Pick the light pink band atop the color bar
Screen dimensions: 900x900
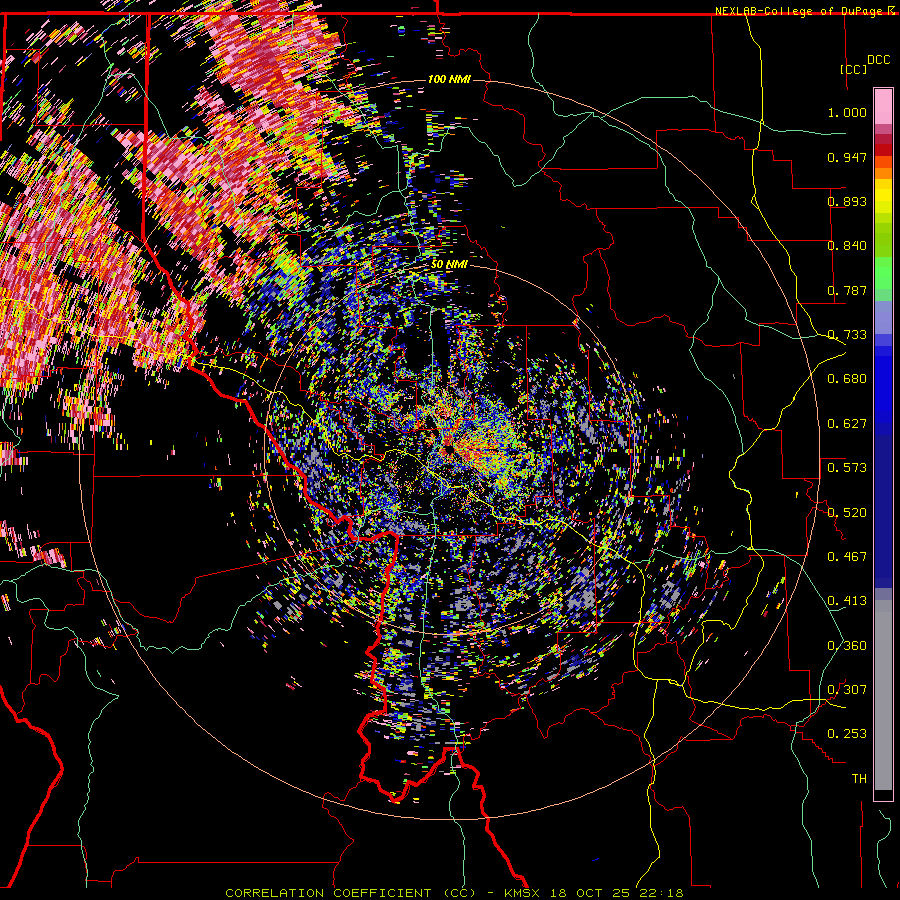coord(883,106)
